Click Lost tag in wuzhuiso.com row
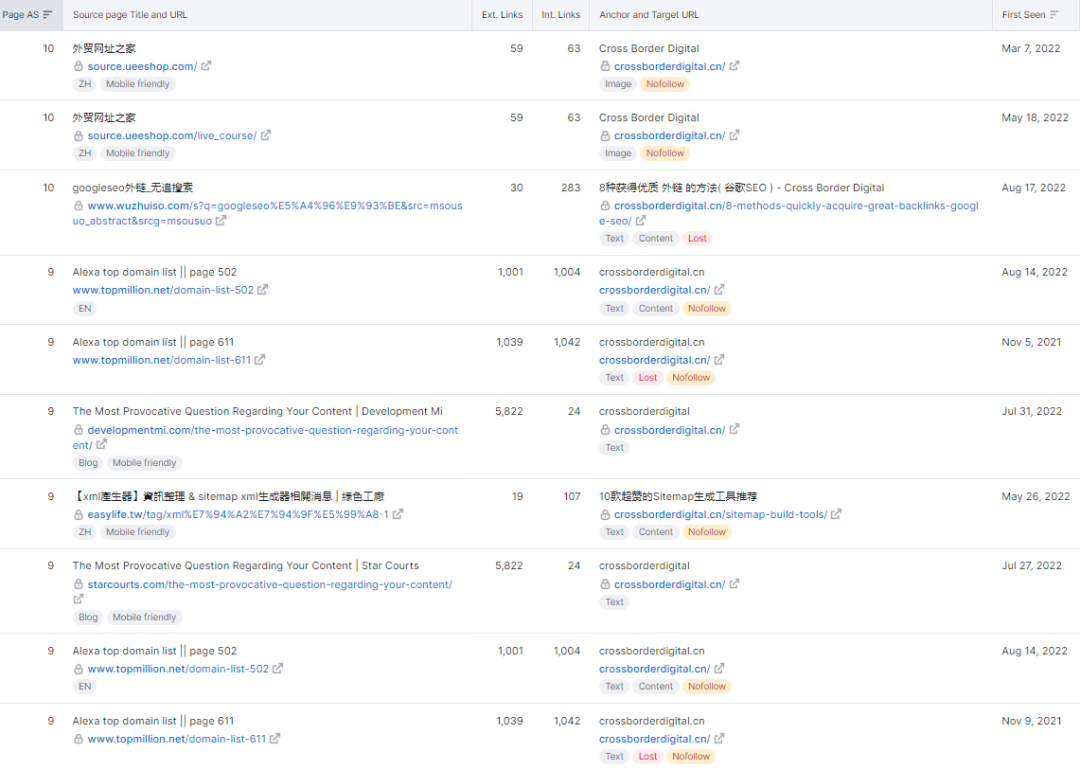This screenshot has height=770, width=1080. (x=697, y=238)
